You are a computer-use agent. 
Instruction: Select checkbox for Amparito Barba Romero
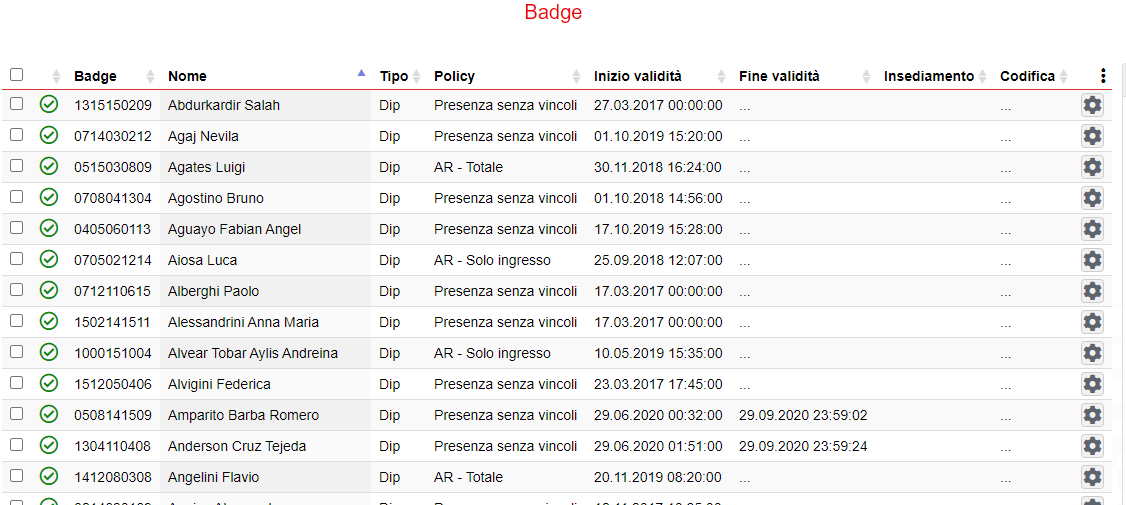click(x=16, y=415)
